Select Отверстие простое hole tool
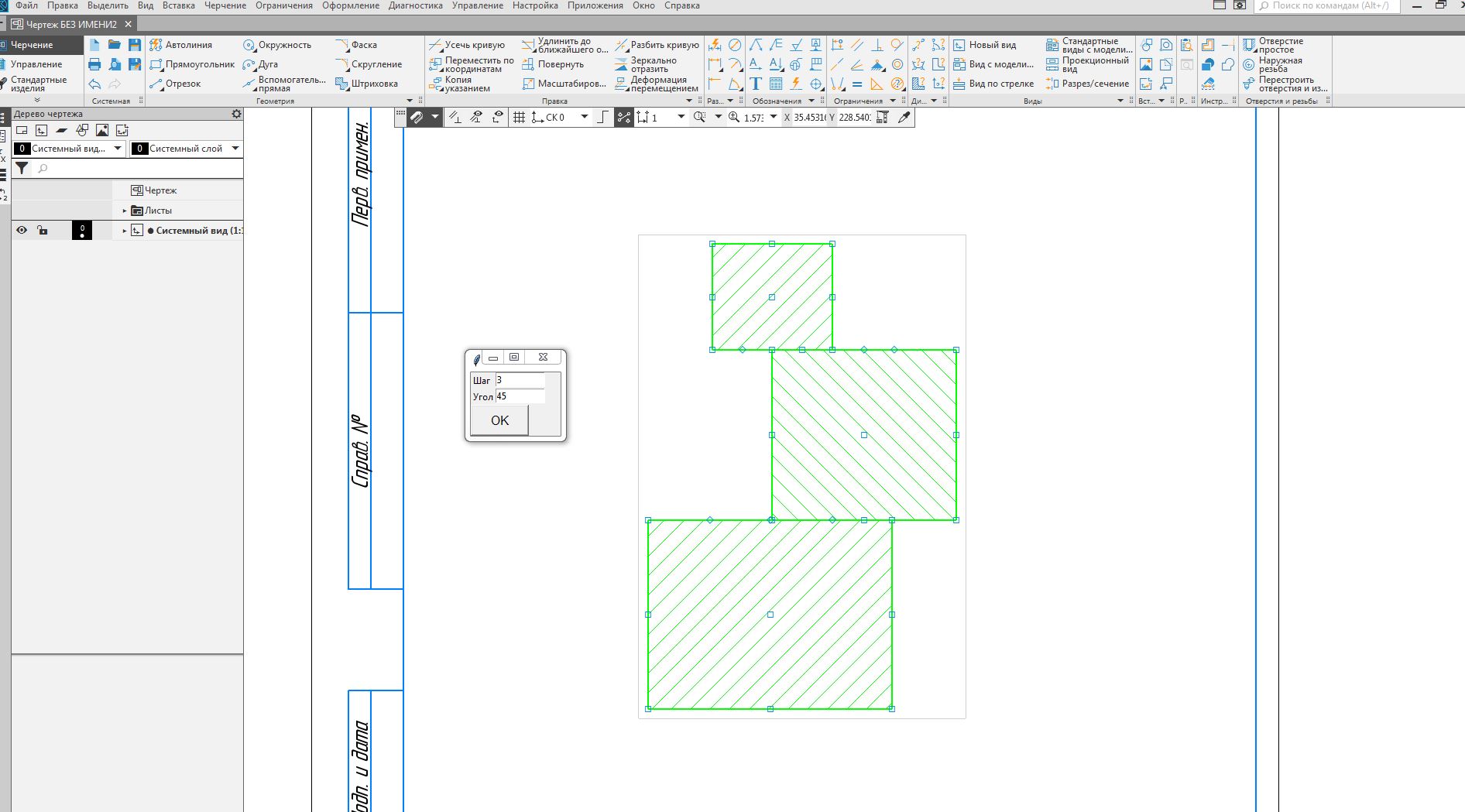 point(1273,45)
